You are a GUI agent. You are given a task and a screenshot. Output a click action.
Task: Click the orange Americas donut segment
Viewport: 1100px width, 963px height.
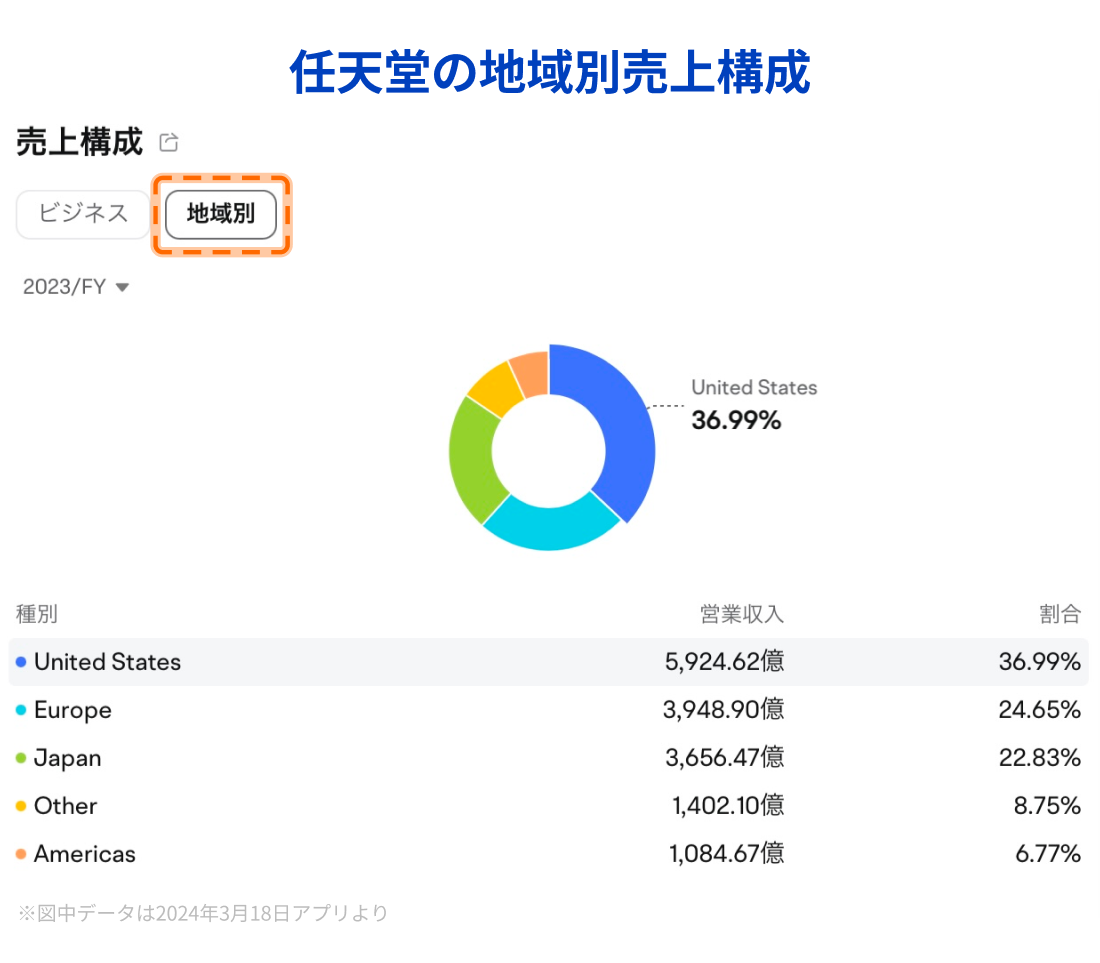point(531,373)
